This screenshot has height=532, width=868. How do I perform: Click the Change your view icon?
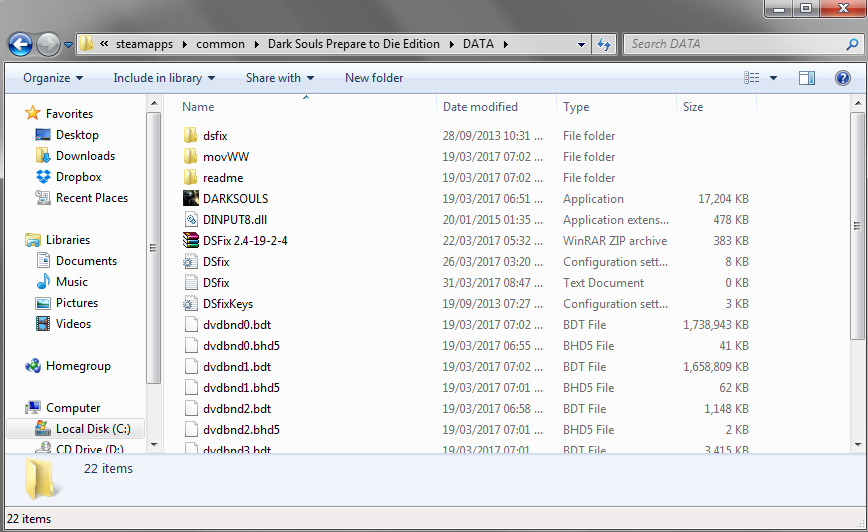[x=751, y=78]
